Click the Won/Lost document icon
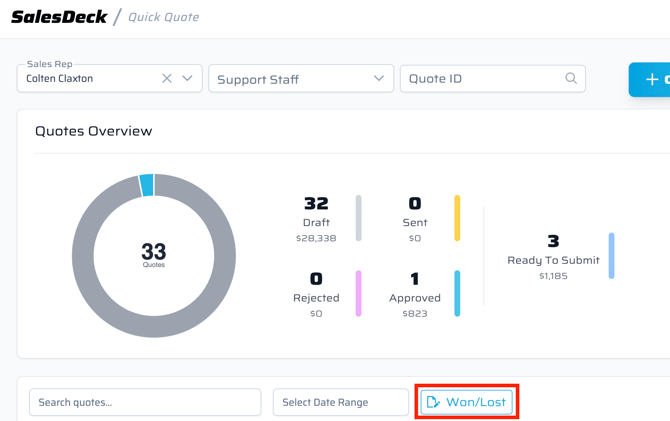This screenshot has height=421, width=670. point(433,402)
